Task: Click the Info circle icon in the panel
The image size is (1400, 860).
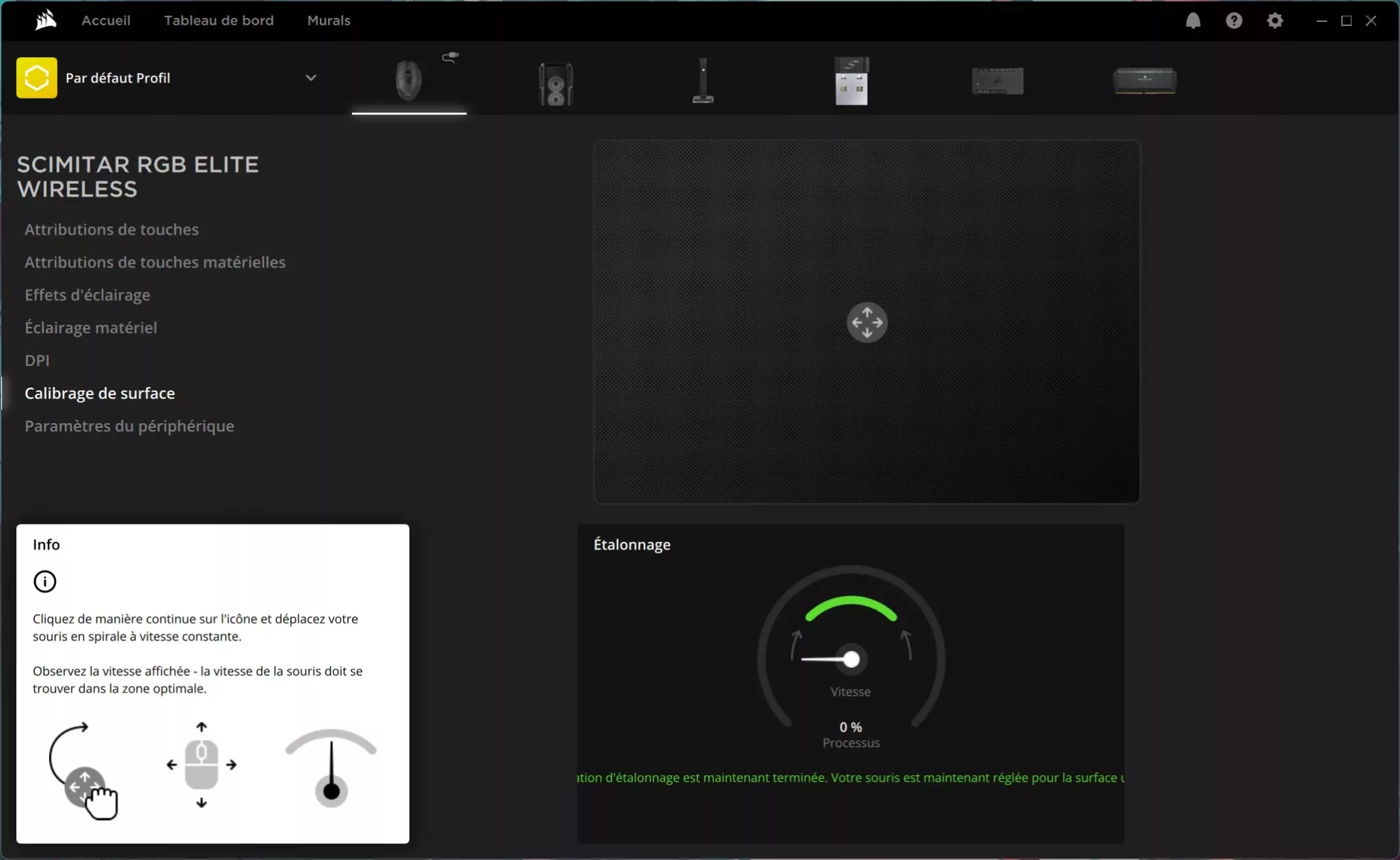Action: pos(44,581)
